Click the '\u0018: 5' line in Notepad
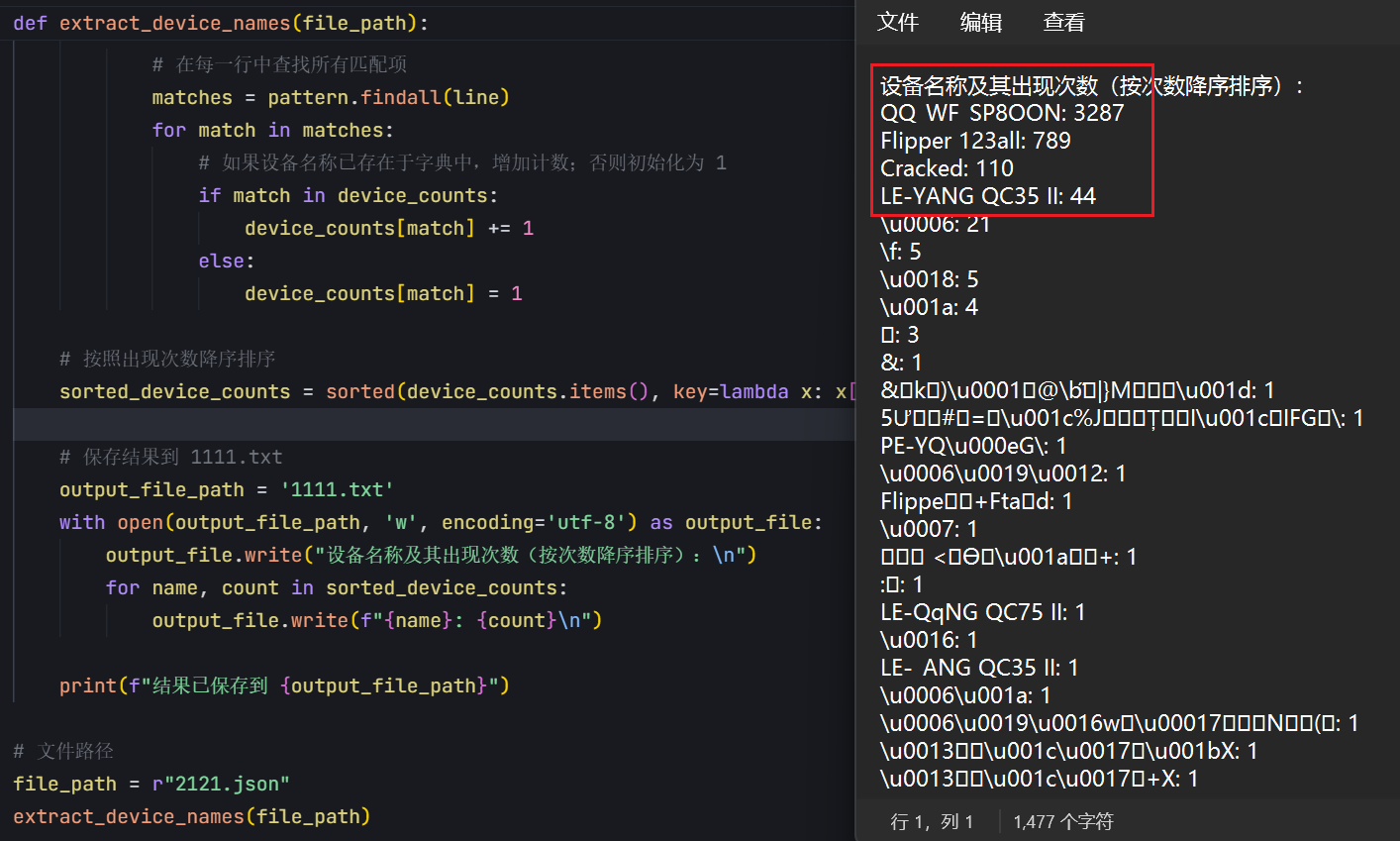This screenshot has width=1400, height=841. (930, 279)
